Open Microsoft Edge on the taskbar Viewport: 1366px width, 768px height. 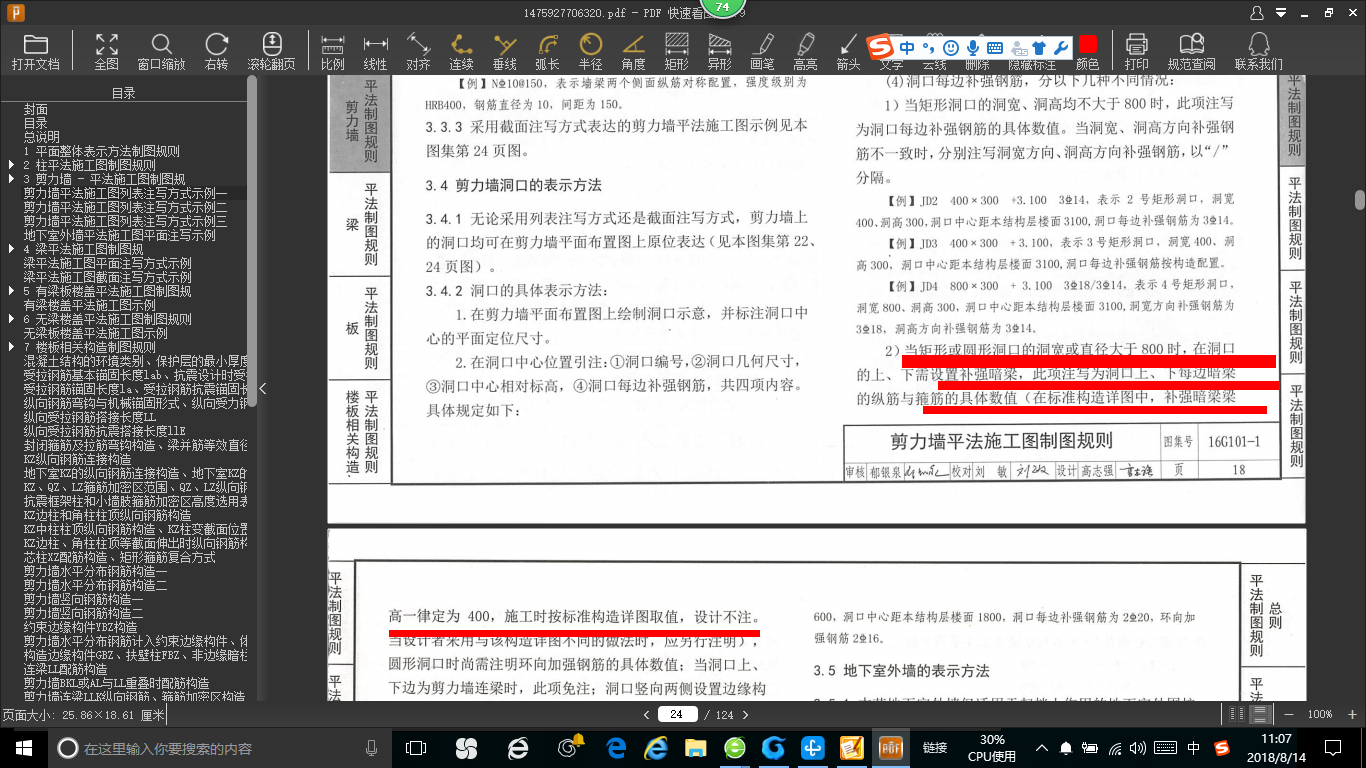click(x=616, y=747)
